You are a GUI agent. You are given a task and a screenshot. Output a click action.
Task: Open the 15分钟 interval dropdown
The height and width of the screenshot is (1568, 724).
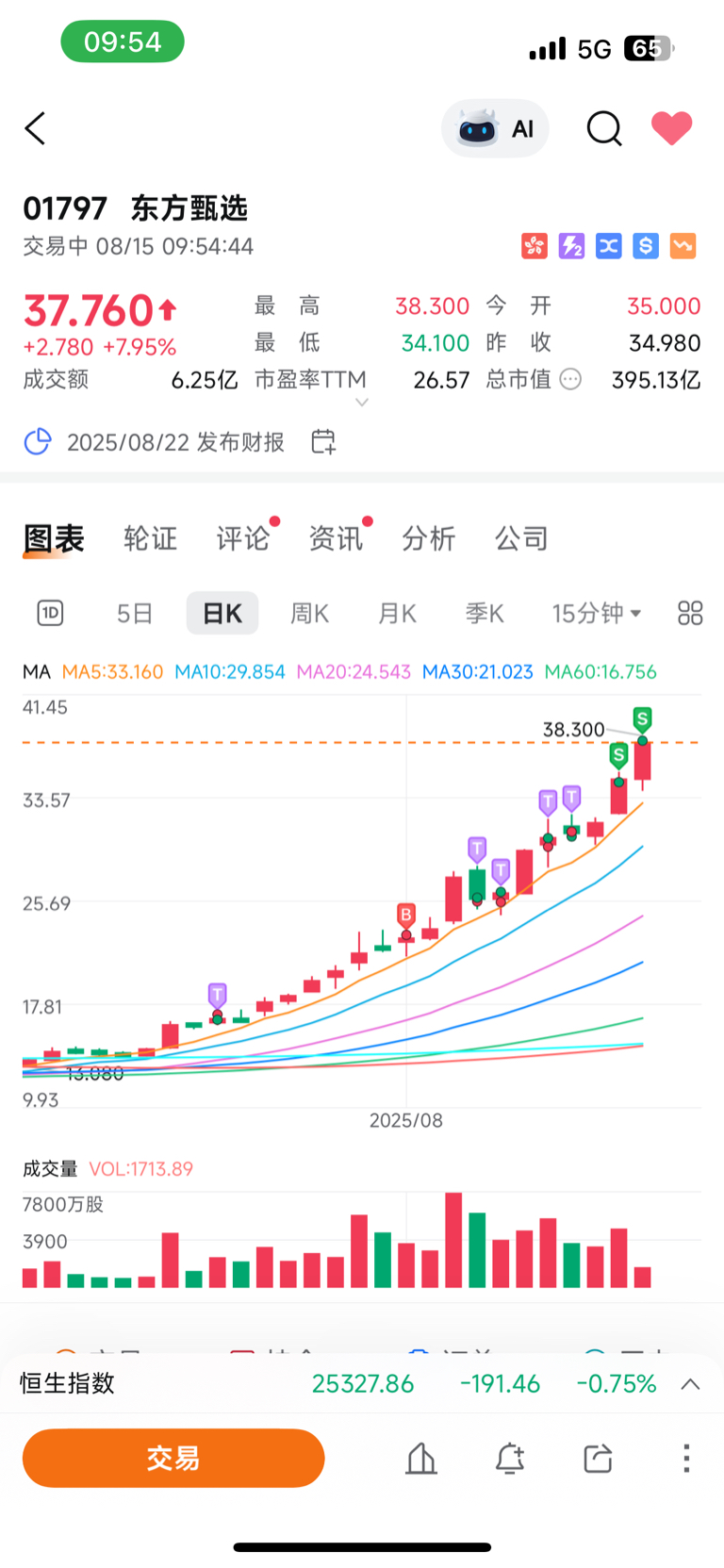coord(597,614)
